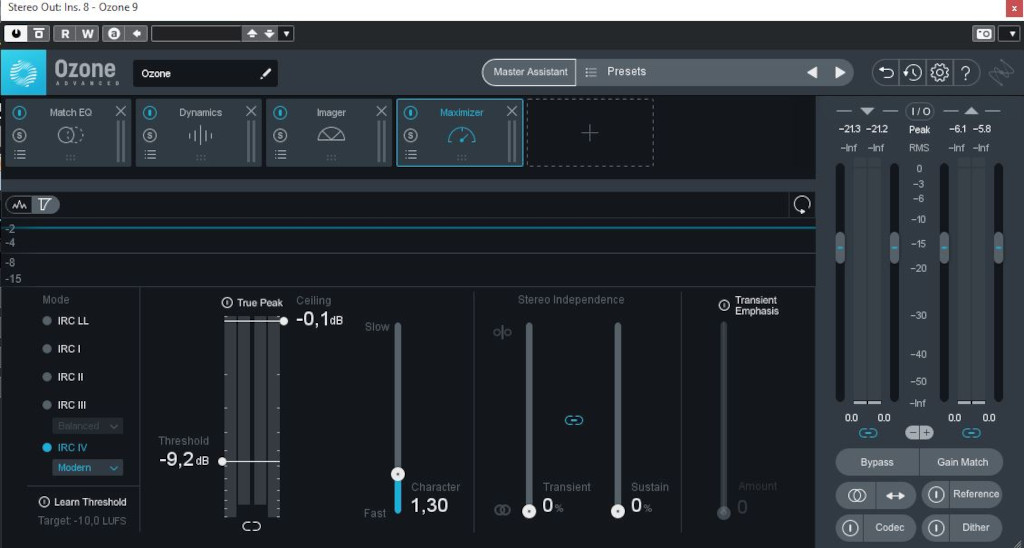
Task: Toggle transient sustain link icon
Action: 573,420
